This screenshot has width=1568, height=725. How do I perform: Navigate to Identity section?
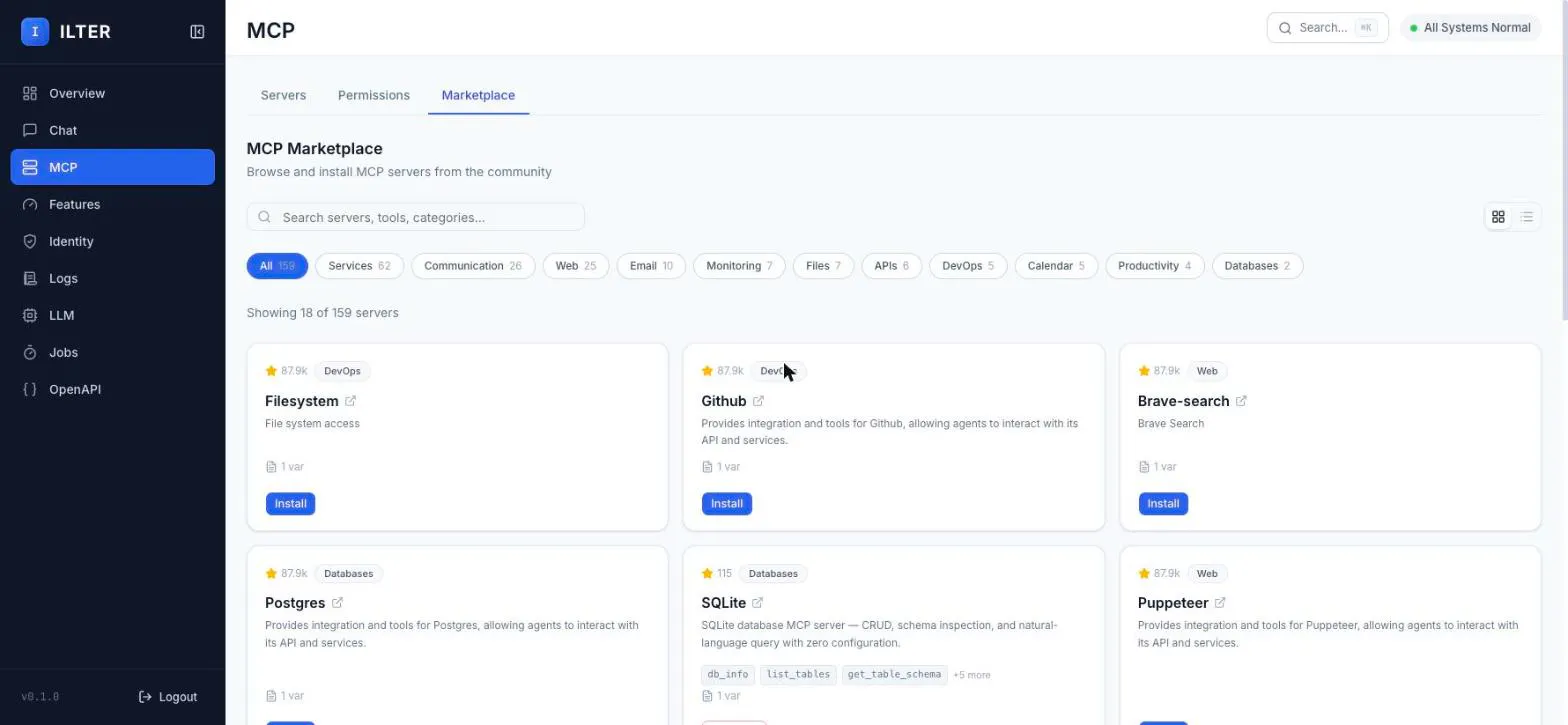point(113,241)
